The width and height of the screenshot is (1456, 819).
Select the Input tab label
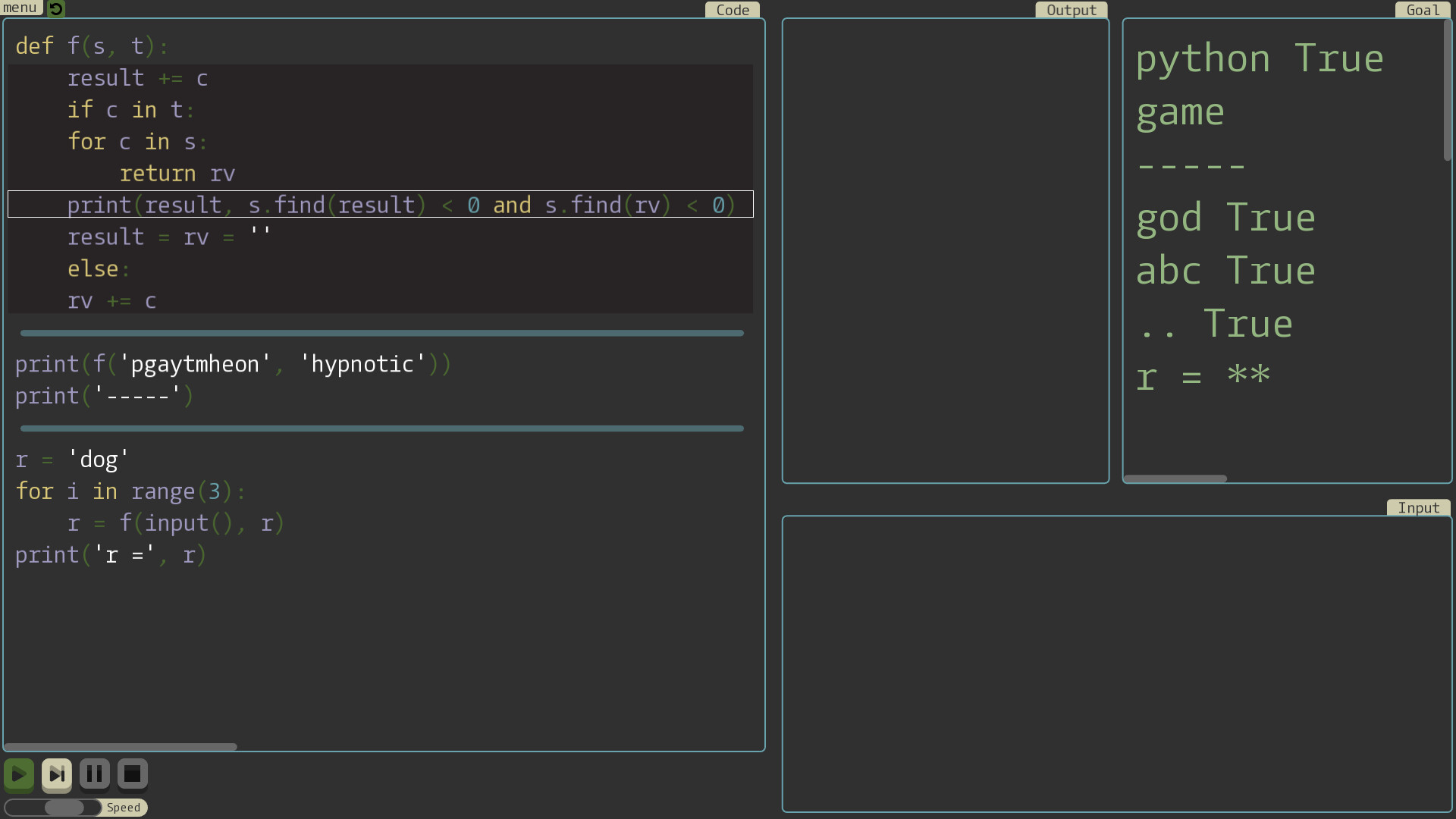pyautogui.click(x=1419, y=507)
